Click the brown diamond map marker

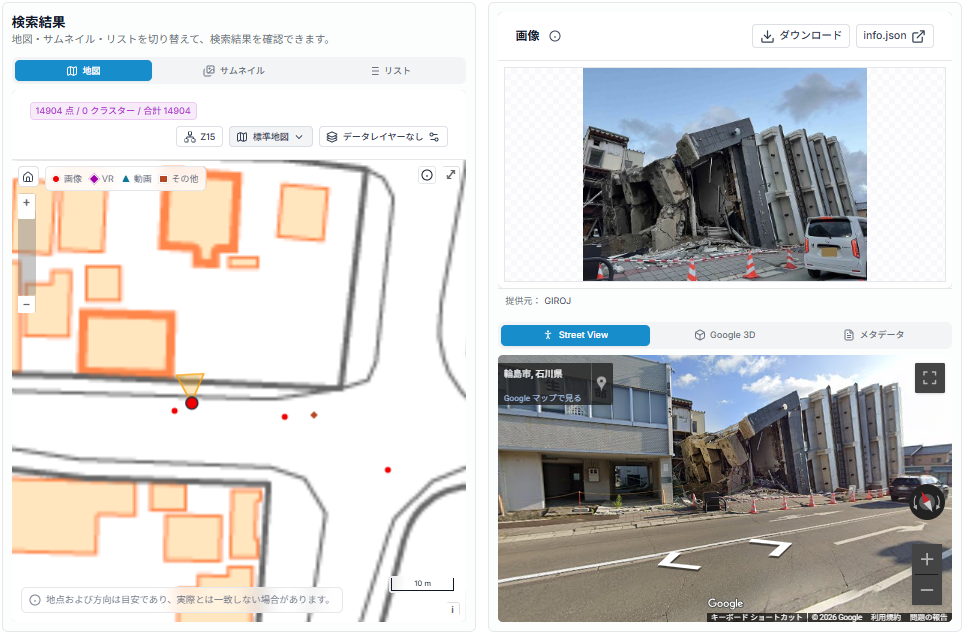point(314,415)
